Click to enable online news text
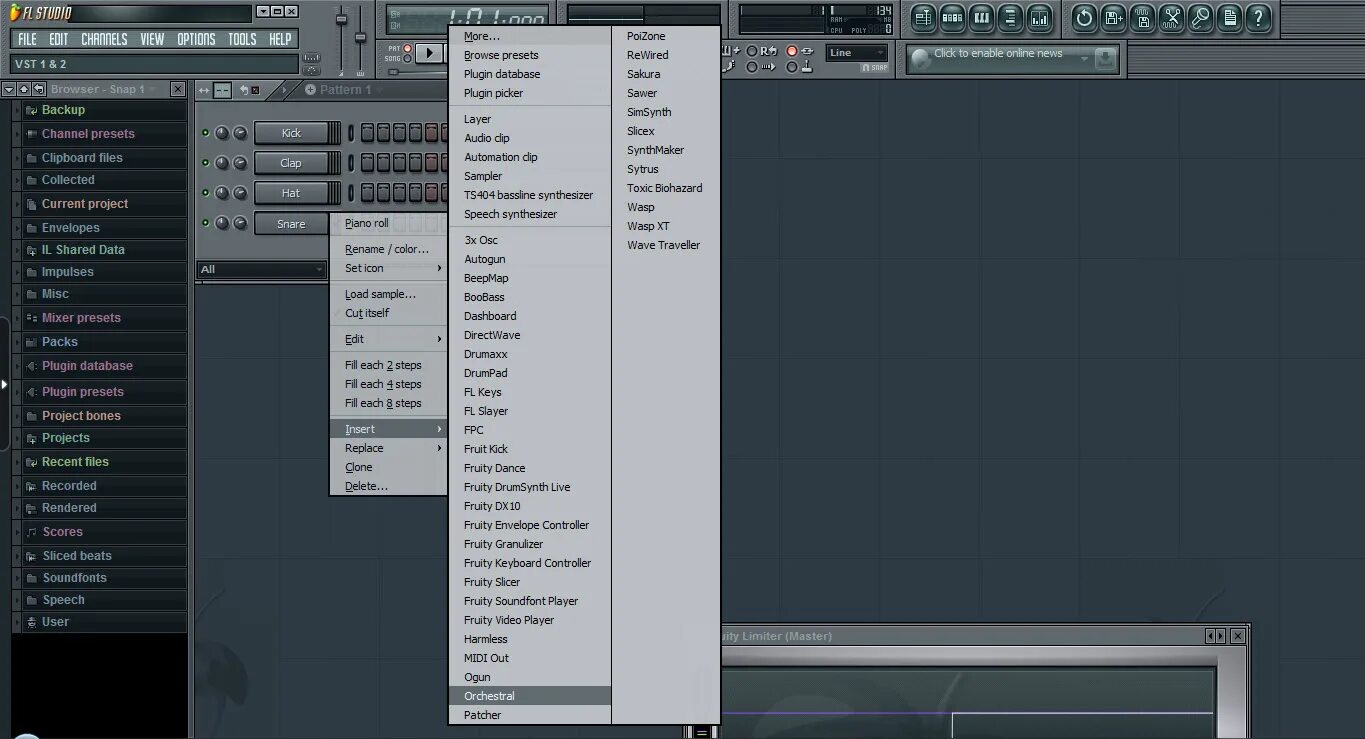Viewport: 1365px width, 739px height. click(998, 53)
